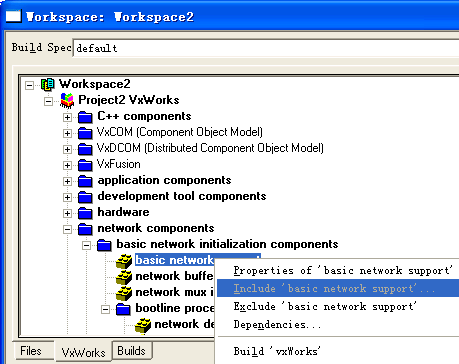Click the development tool components folder icon
Image resolution: width=459 pixels, height=364 pixels.
(85, 197)
